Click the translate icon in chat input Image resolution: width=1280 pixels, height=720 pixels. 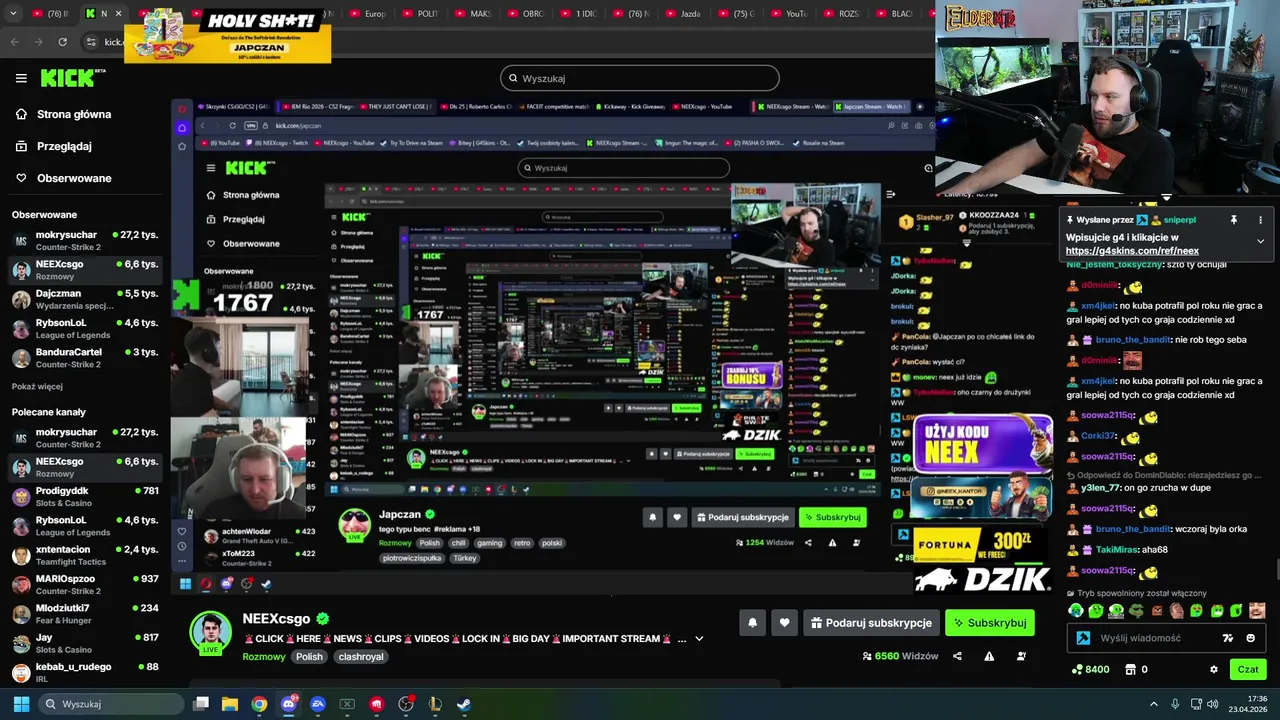pos(1228,638)
